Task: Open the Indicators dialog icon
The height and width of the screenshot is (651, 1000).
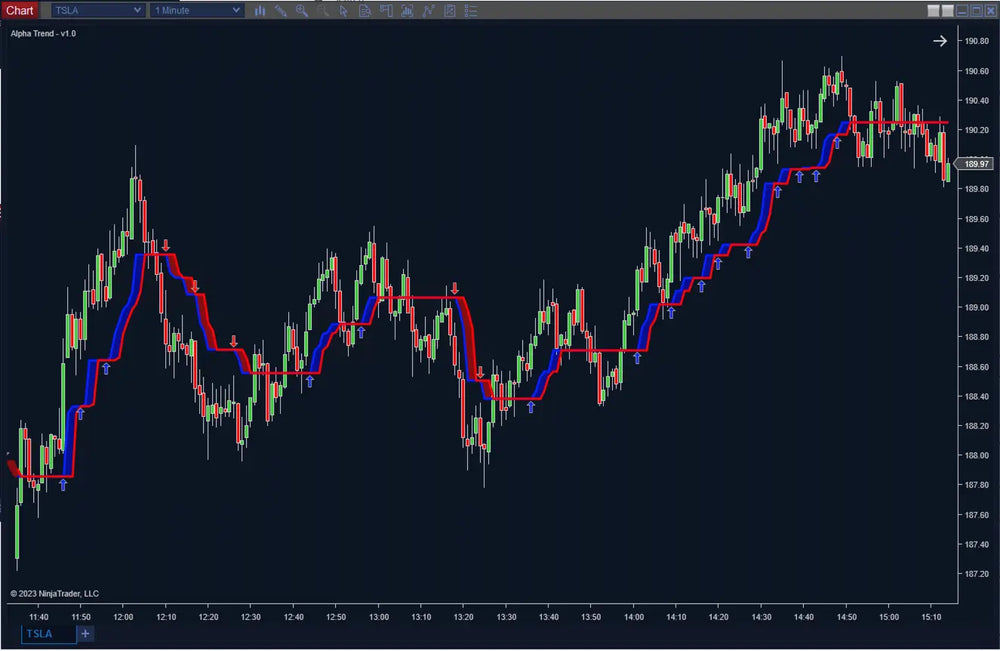Action: [x=408, y=10]
